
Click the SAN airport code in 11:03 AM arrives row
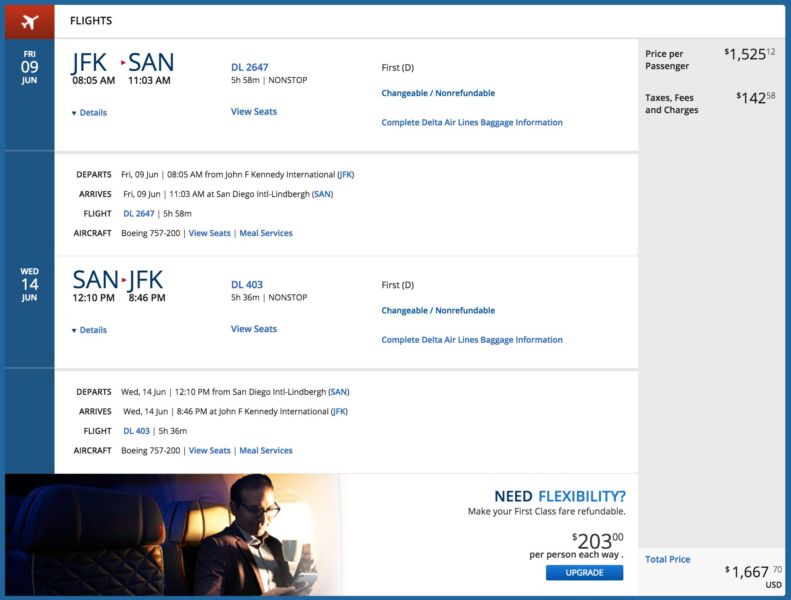point(322,194)
